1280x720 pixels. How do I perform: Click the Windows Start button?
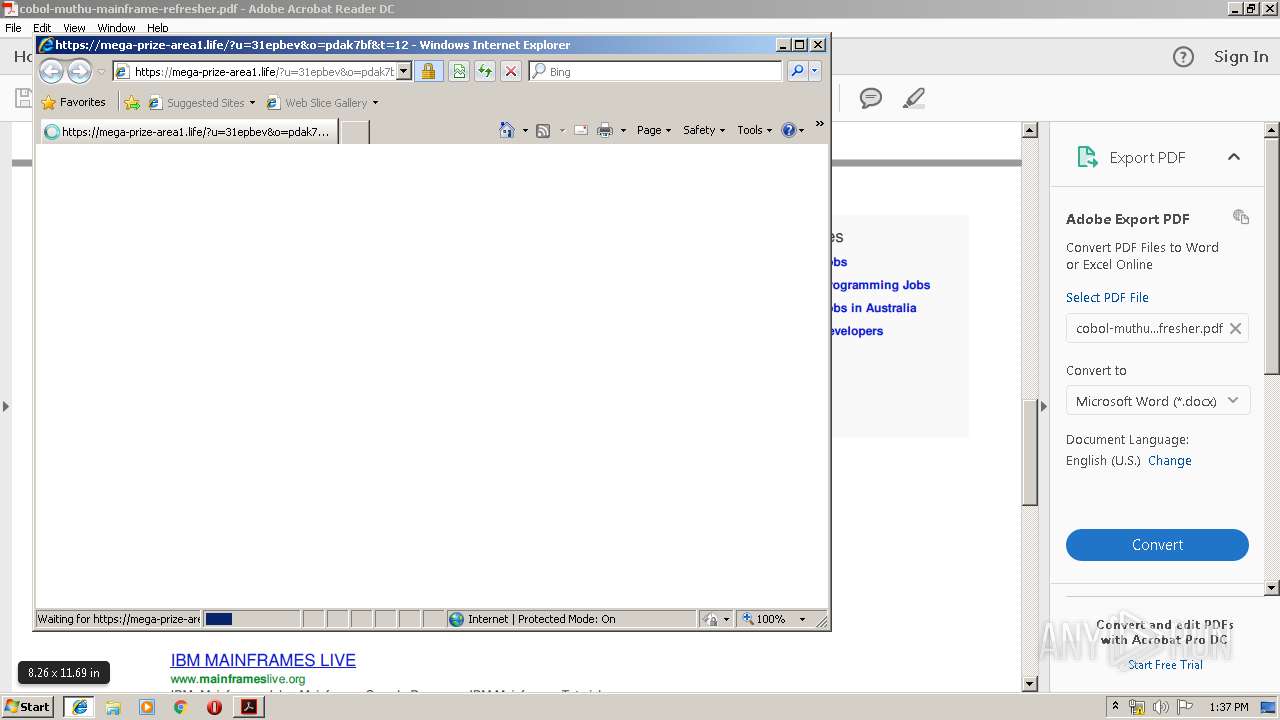pyautogui.click(x=27, y=706)
